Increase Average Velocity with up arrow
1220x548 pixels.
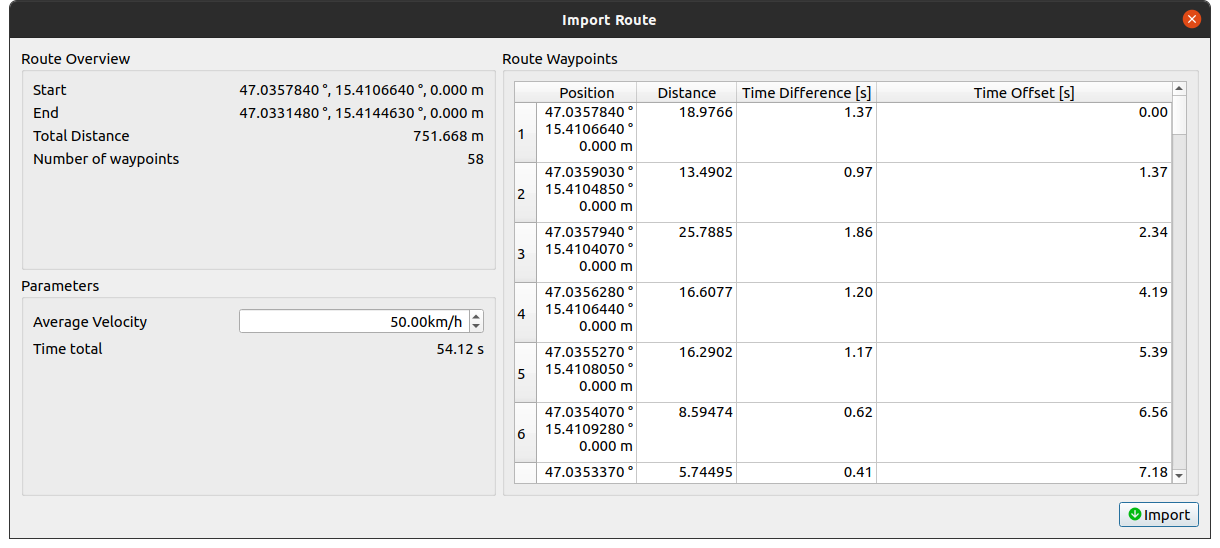(476, 316)
